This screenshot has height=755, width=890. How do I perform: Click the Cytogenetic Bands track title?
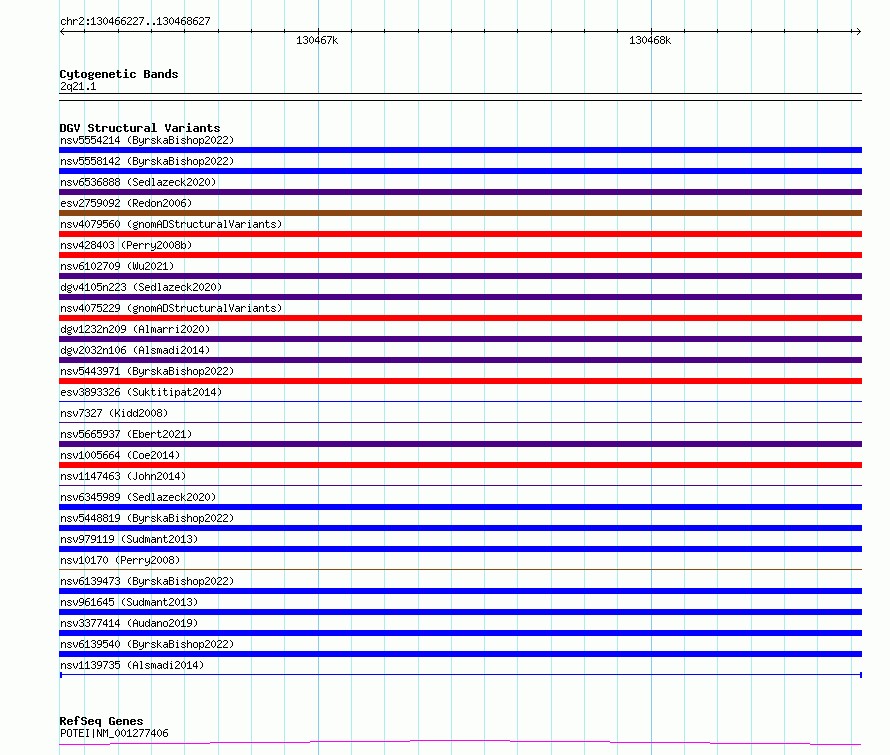pyautogui.click(x=119, y=74)
